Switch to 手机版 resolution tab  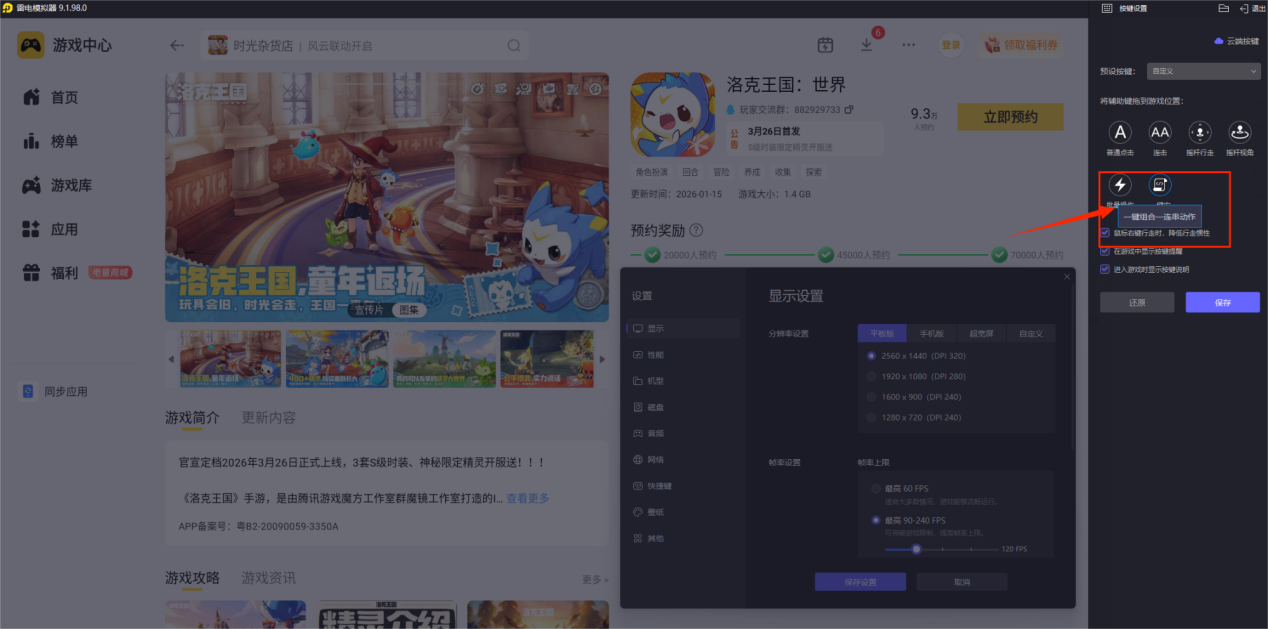[932, 333]
